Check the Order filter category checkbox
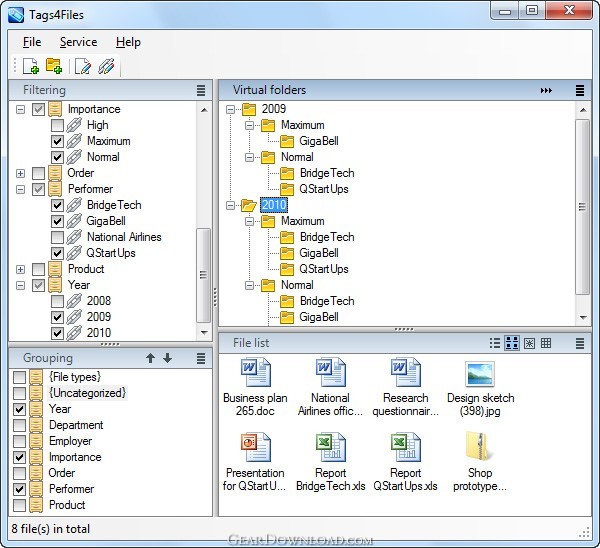 tap(38, 173)
